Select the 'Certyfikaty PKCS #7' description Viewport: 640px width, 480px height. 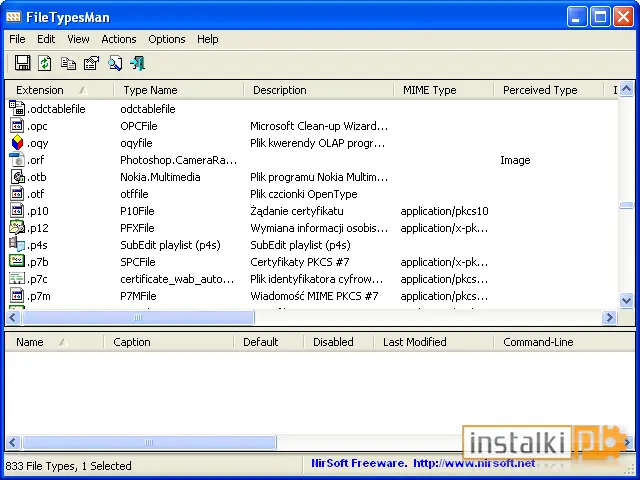(x=300, y=262)
